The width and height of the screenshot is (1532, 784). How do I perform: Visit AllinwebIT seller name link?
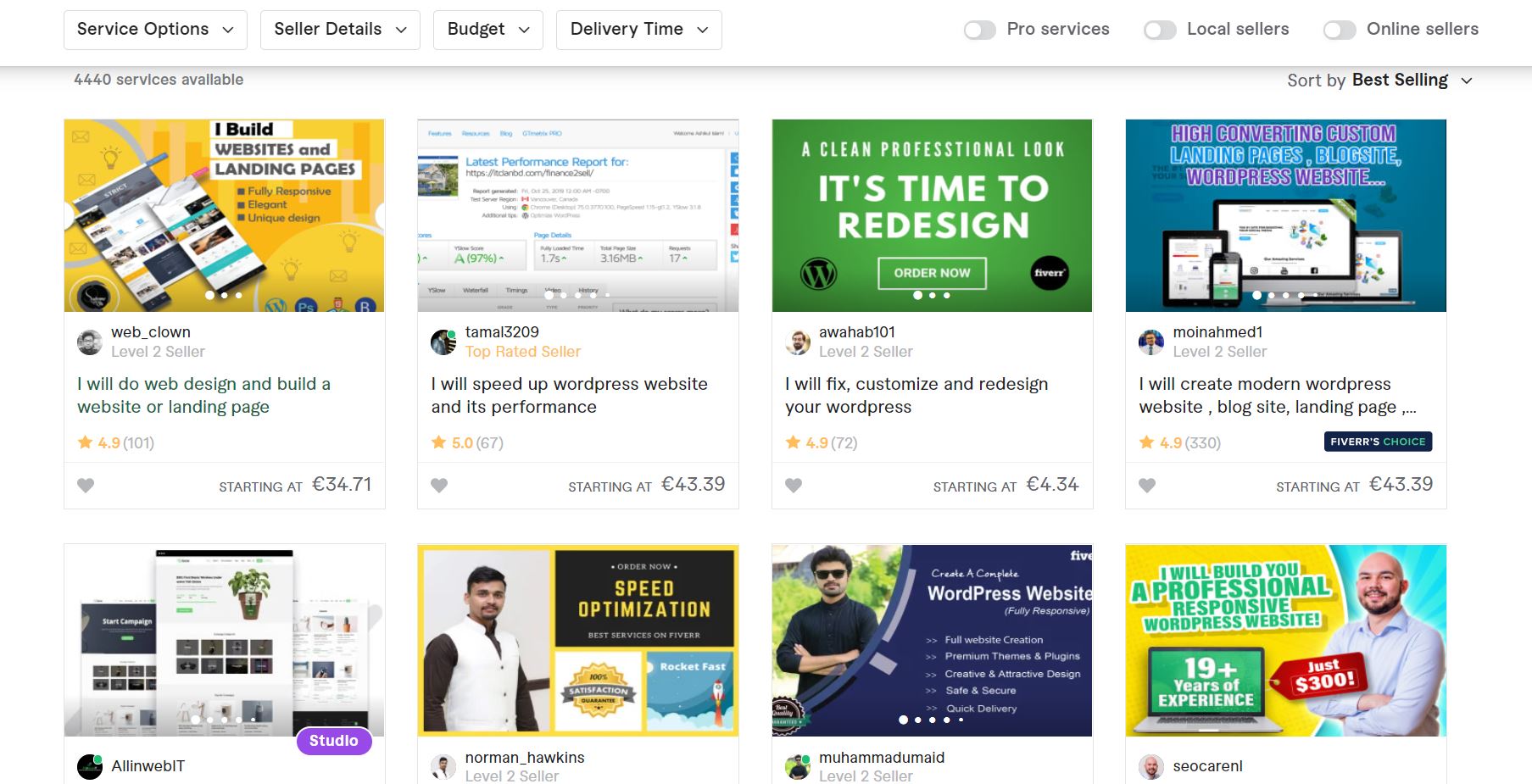(x=148, y=766)
